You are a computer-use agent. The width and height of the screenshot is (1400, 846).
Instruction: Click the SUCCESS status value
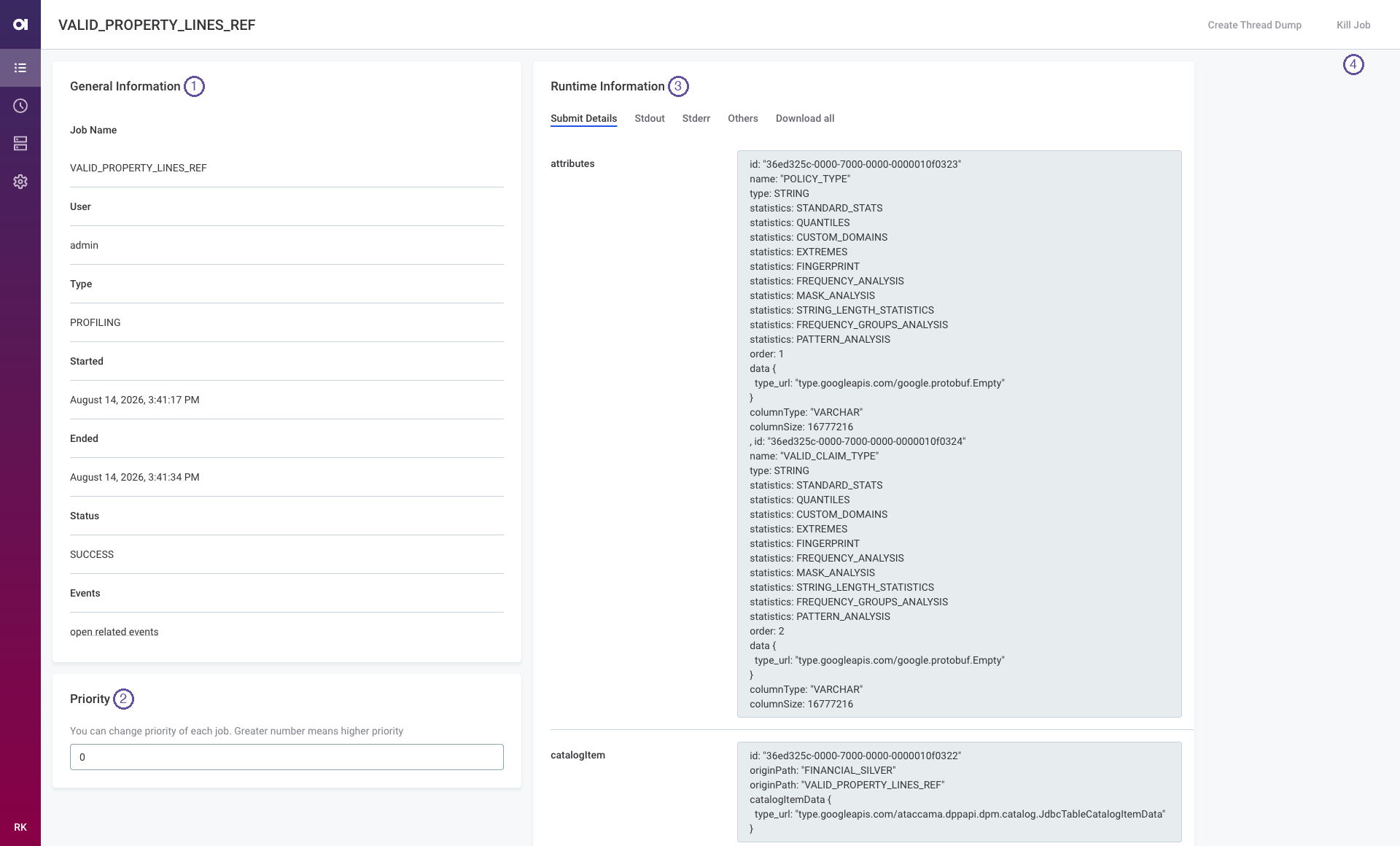(x=92, y=554)
